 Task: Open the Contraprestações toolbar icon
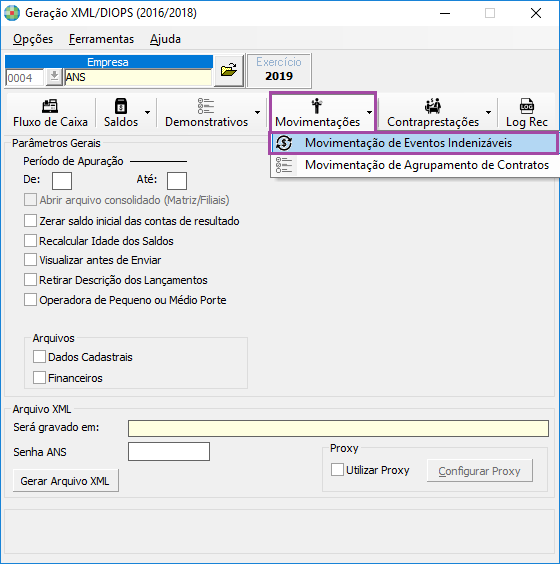click(x=433, y=106)
